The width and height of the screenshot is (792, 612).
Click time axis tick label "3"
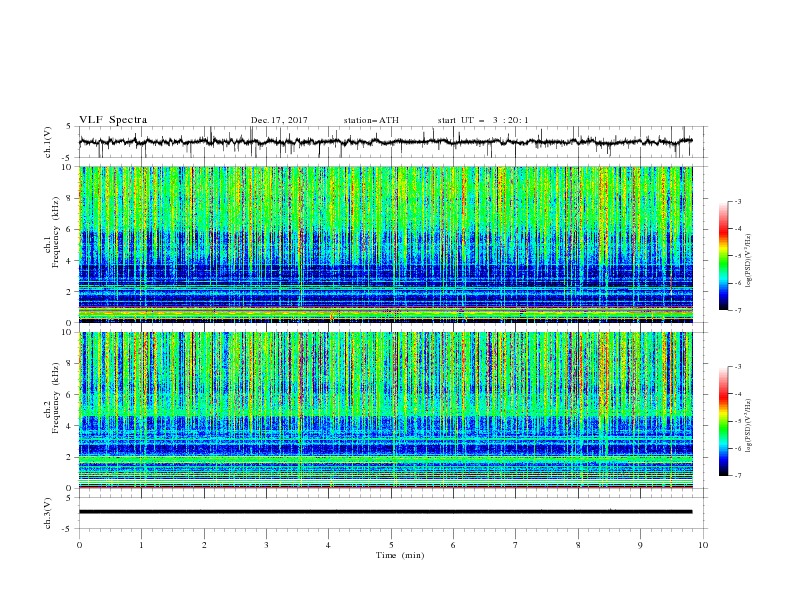tap(266, 545)
